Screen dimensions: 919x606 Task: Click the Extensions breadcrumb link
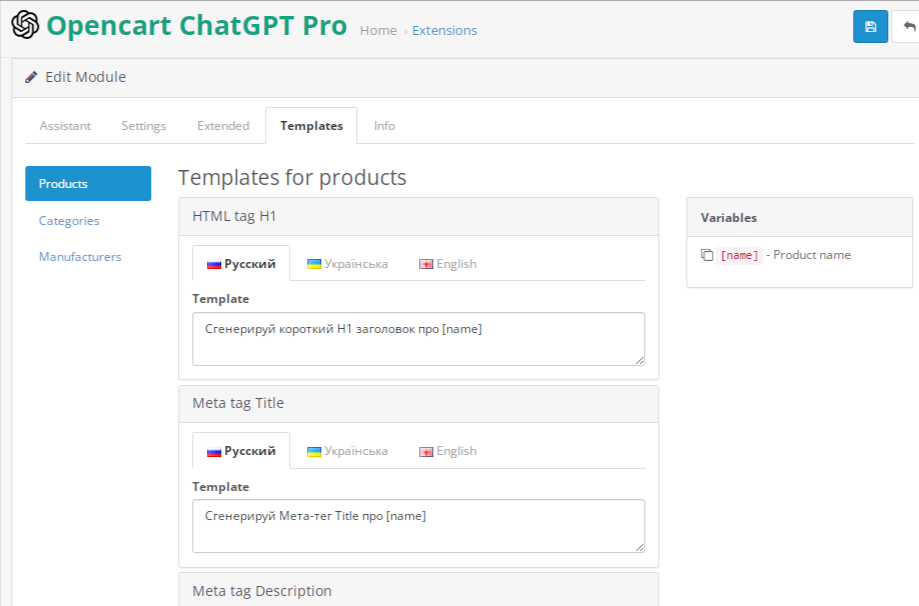tap(444, 30)
